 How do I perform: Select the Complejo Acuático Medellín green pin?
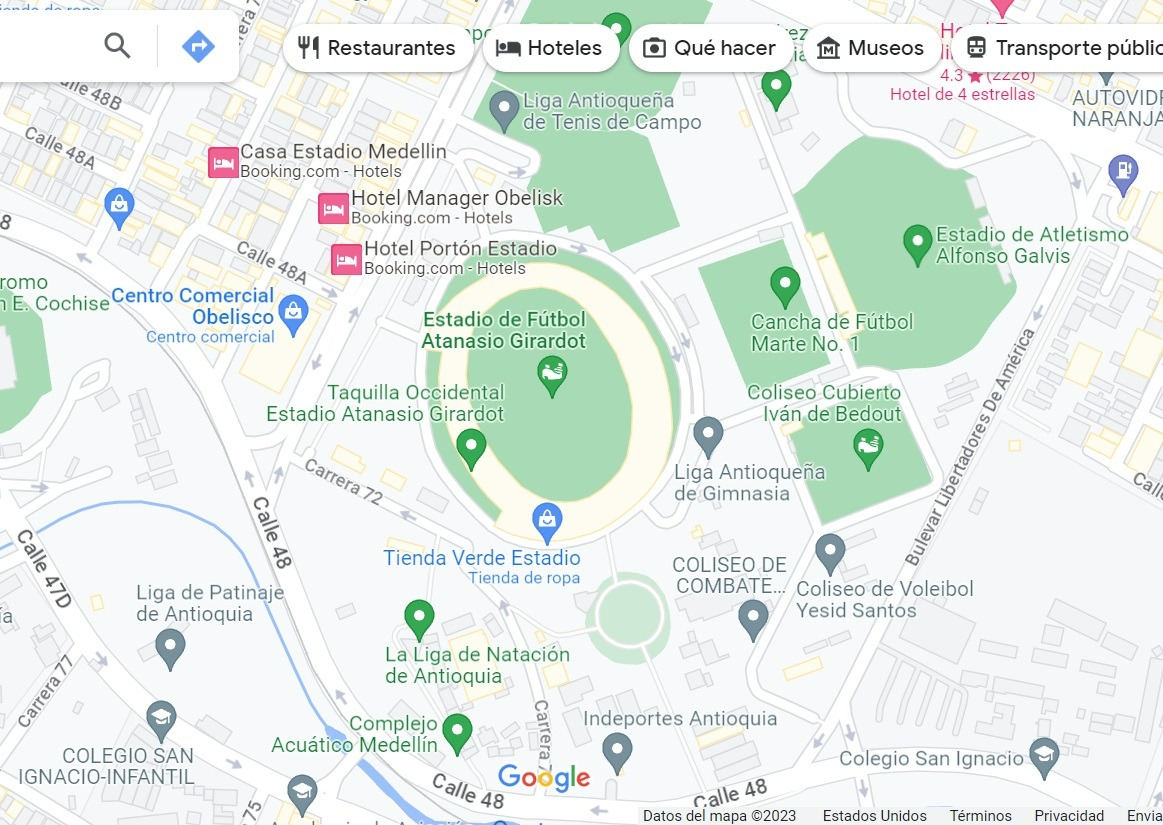pos(457,734)
